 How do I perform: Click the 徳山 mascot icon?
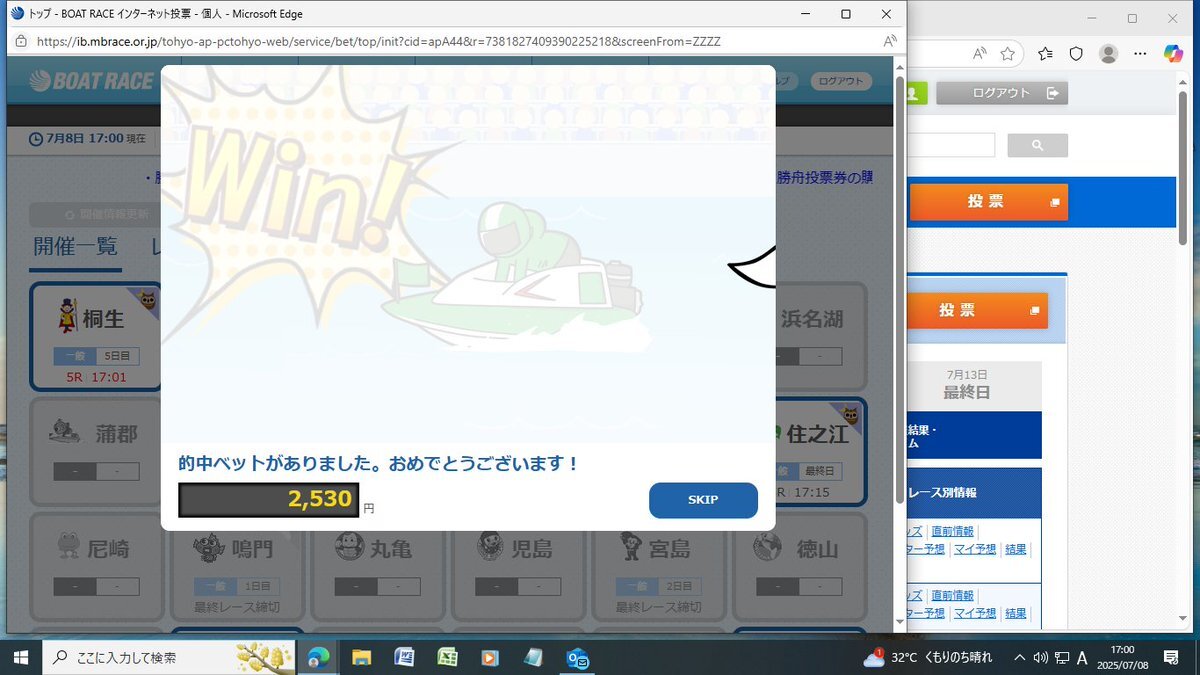click(x=768, y=547)
